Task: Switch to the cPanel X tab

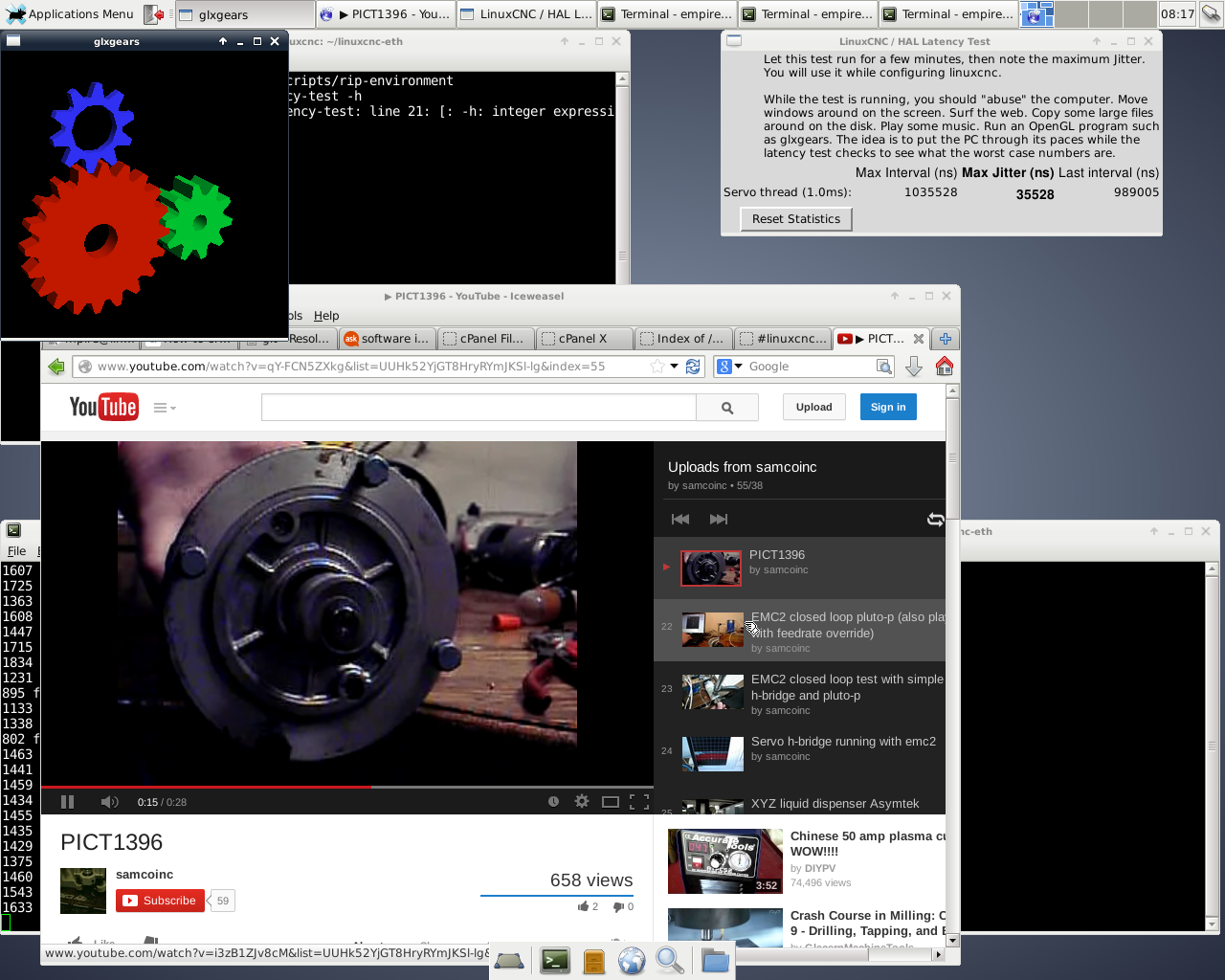Action: [x=584, y=339]
